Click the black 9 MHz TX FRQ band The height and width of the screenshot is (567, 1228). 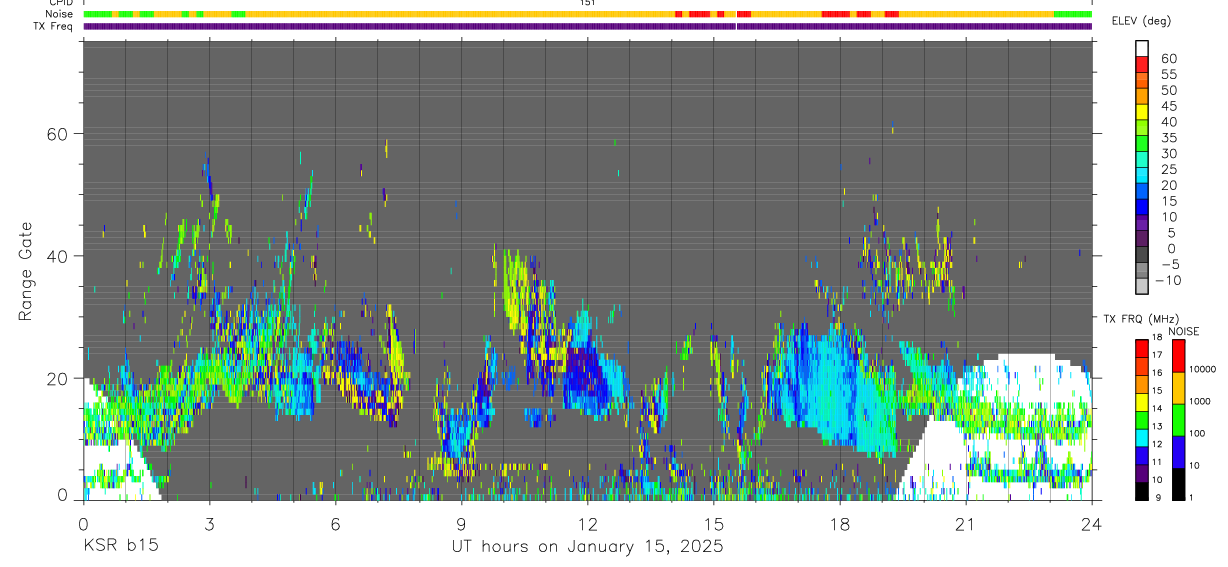tap(1143, 491)
